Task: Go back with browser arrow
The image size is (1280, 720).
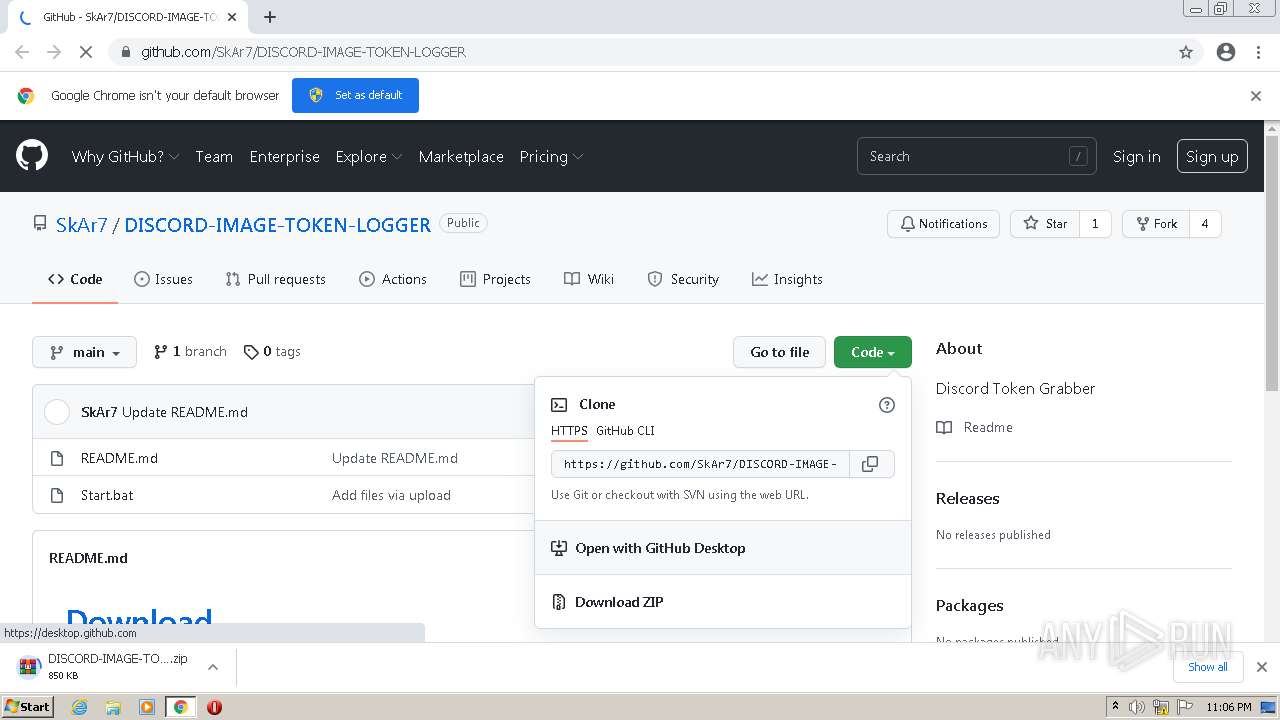Action: (22, 52)
